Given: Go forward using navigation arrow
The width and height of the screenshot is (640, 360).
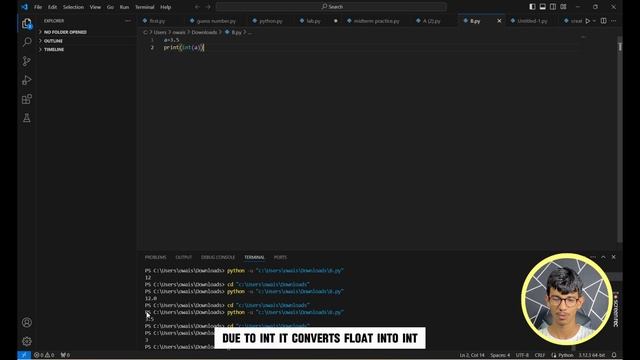Looking at the screenshot, I should pos(208,7).
